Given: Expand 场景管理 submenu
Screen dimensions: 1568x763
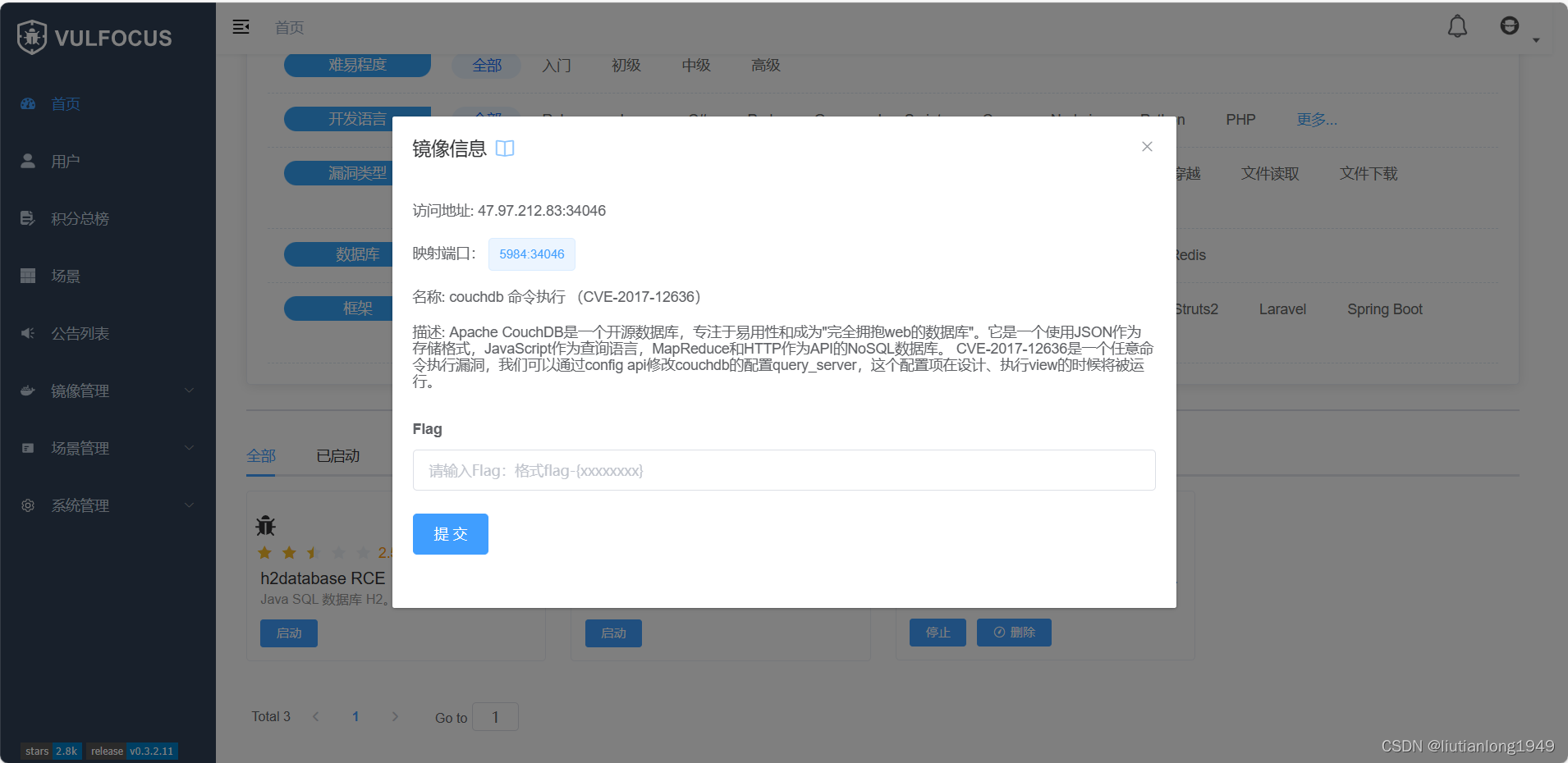Looking at the screenshot, I should click(108, 449).
